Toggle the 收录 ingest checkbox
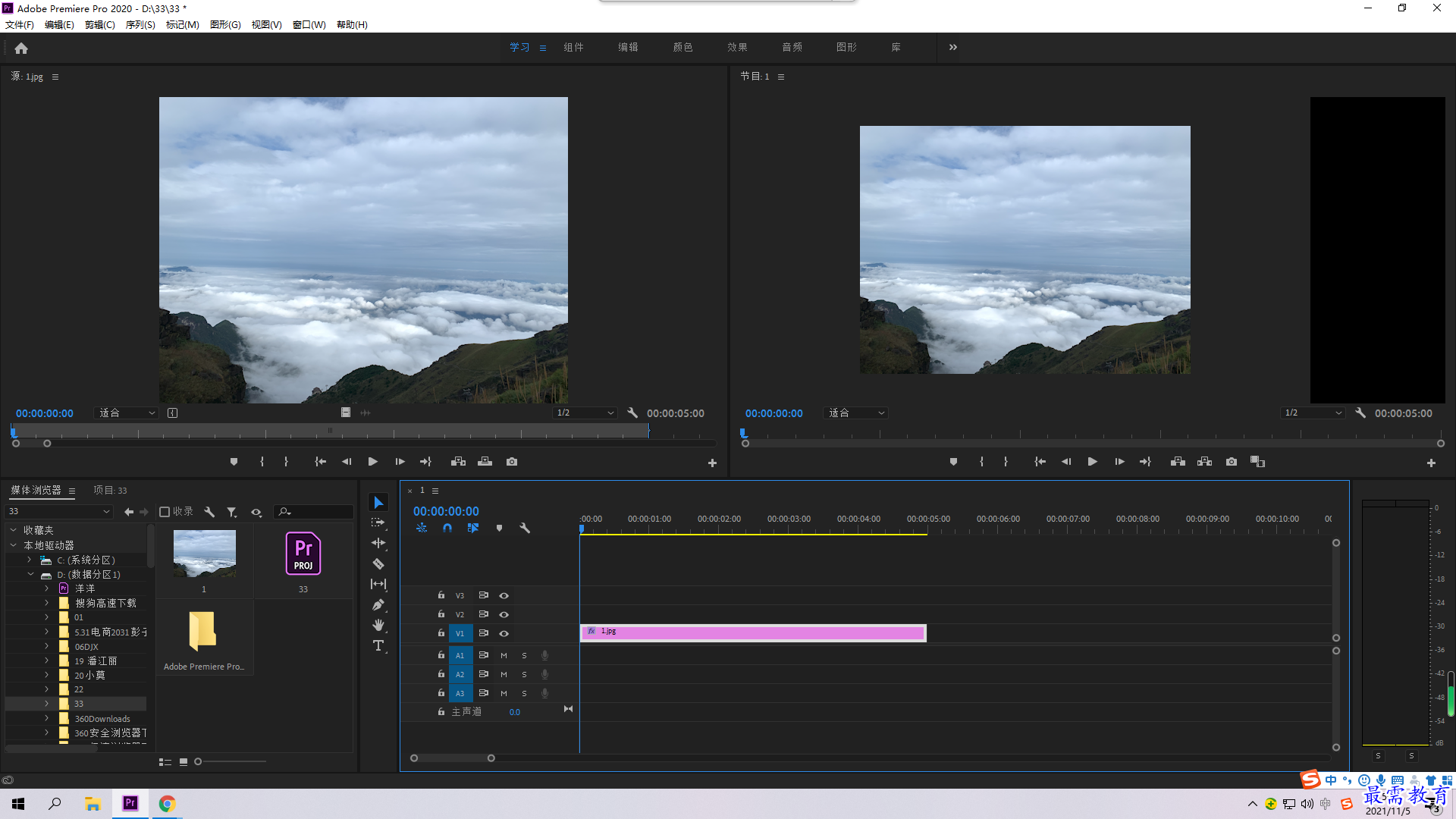Image resolution: width=1456 pixels, height=819 pixels. [x=165, y=512]
